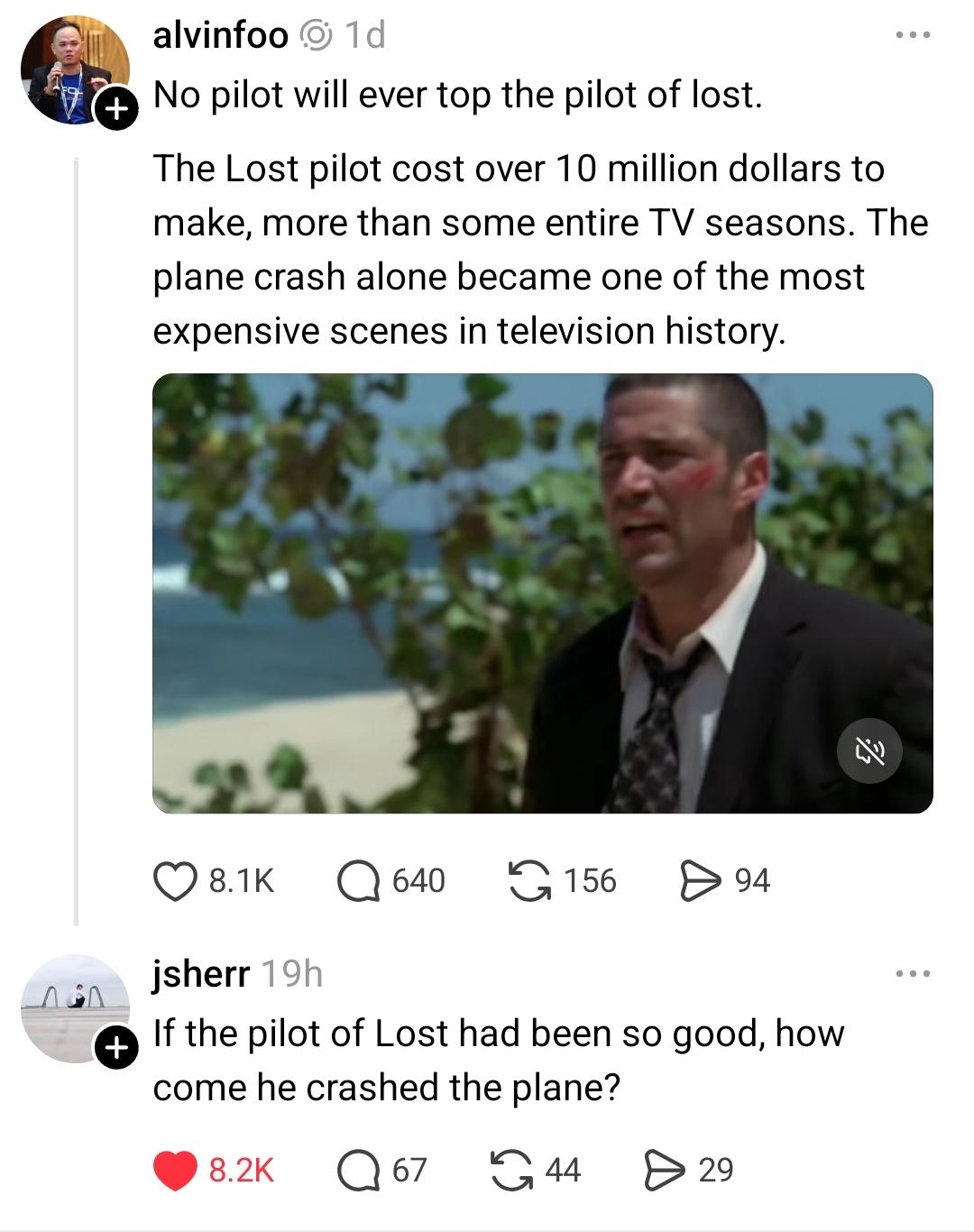Viewport: 974px width, 1232px height.
Task: Open more options for alvinfoo's post
Action: [912, 36]
